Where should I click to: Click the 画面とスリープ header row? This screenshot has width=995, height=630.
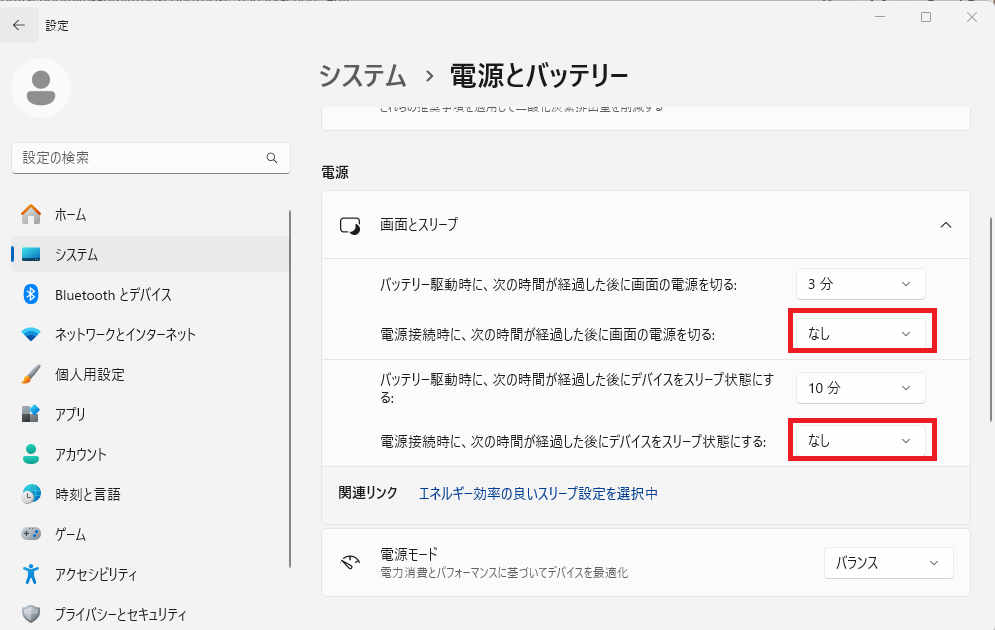click(645, 225)
